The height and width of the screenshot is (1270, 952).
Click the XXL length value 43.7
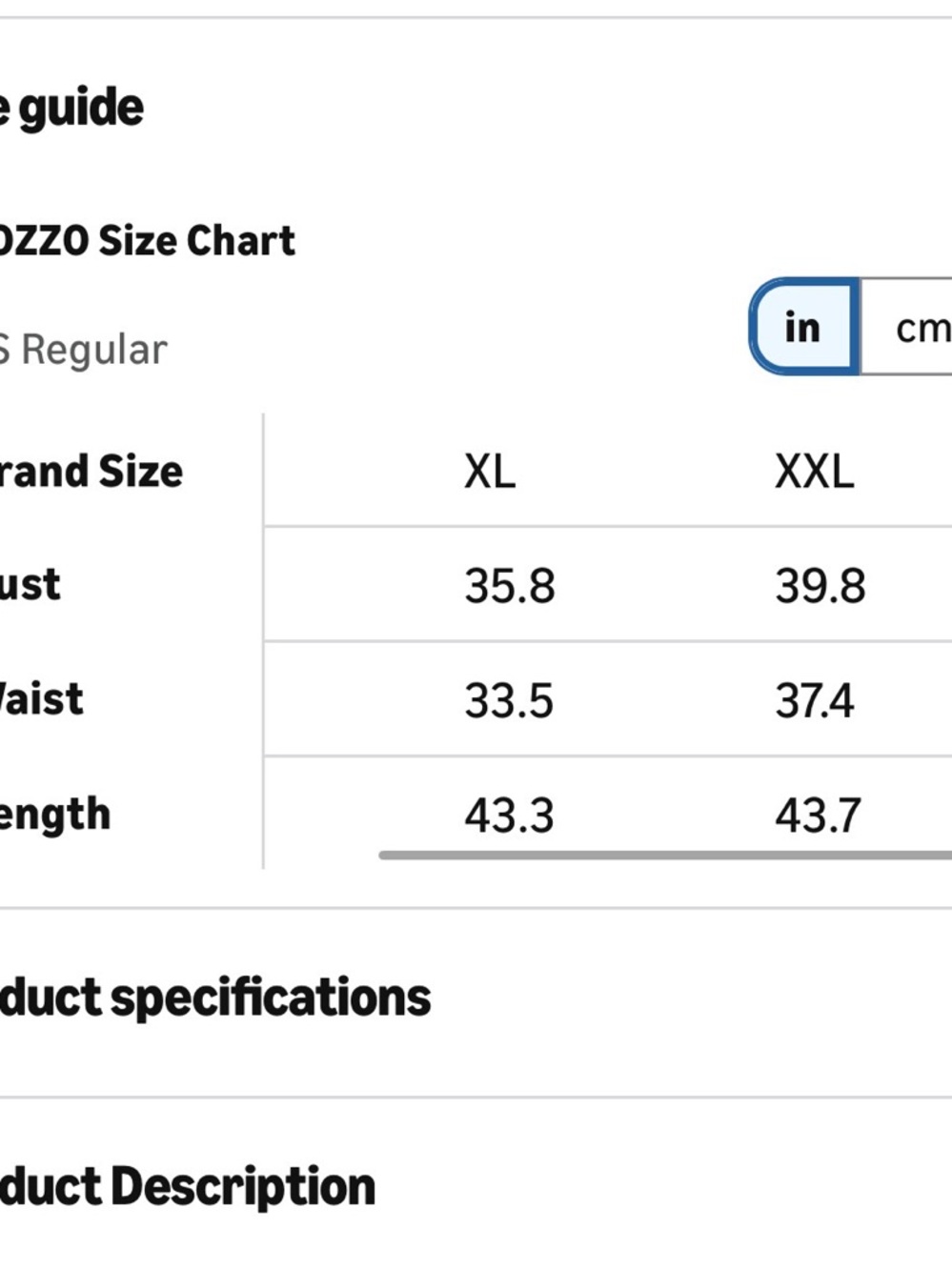click(x=818, y=816)
